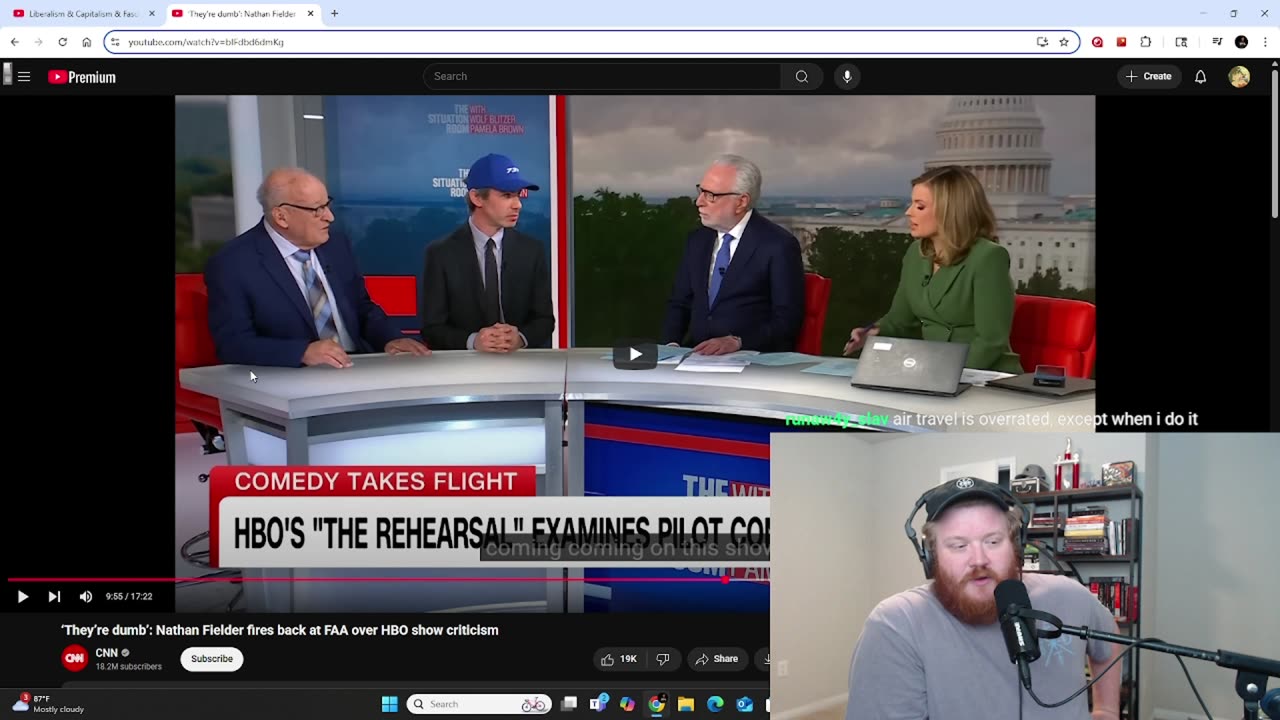This screenshot has width=1280, height=720.
Task: Focus the YouTube search field
Action: pos(602,76)
